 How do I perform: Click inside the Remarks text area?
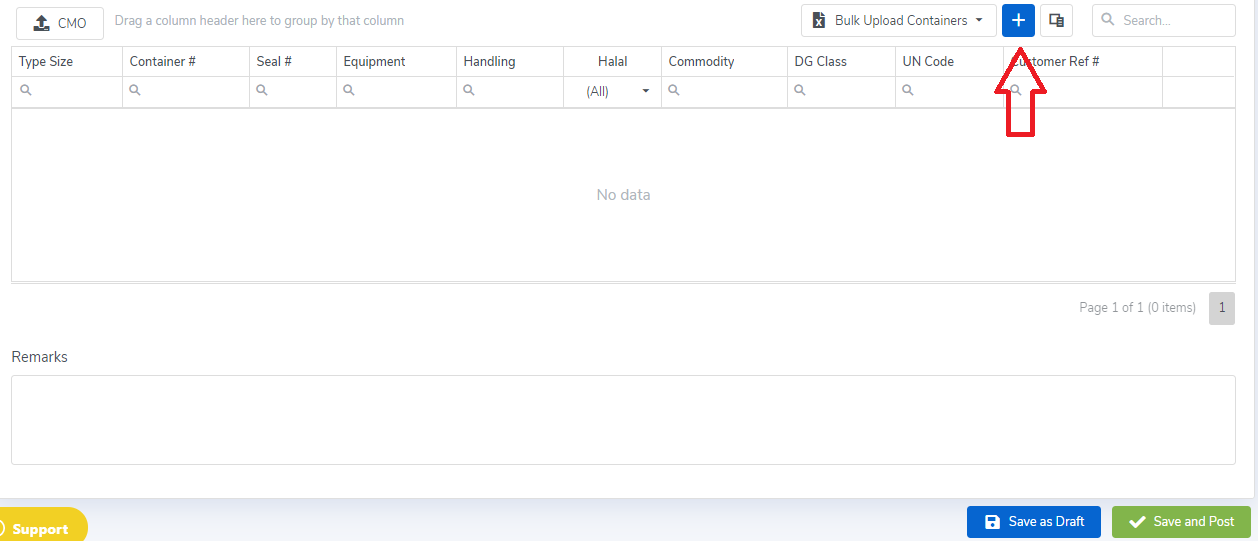pyautogui.click(x=623, y=420)
